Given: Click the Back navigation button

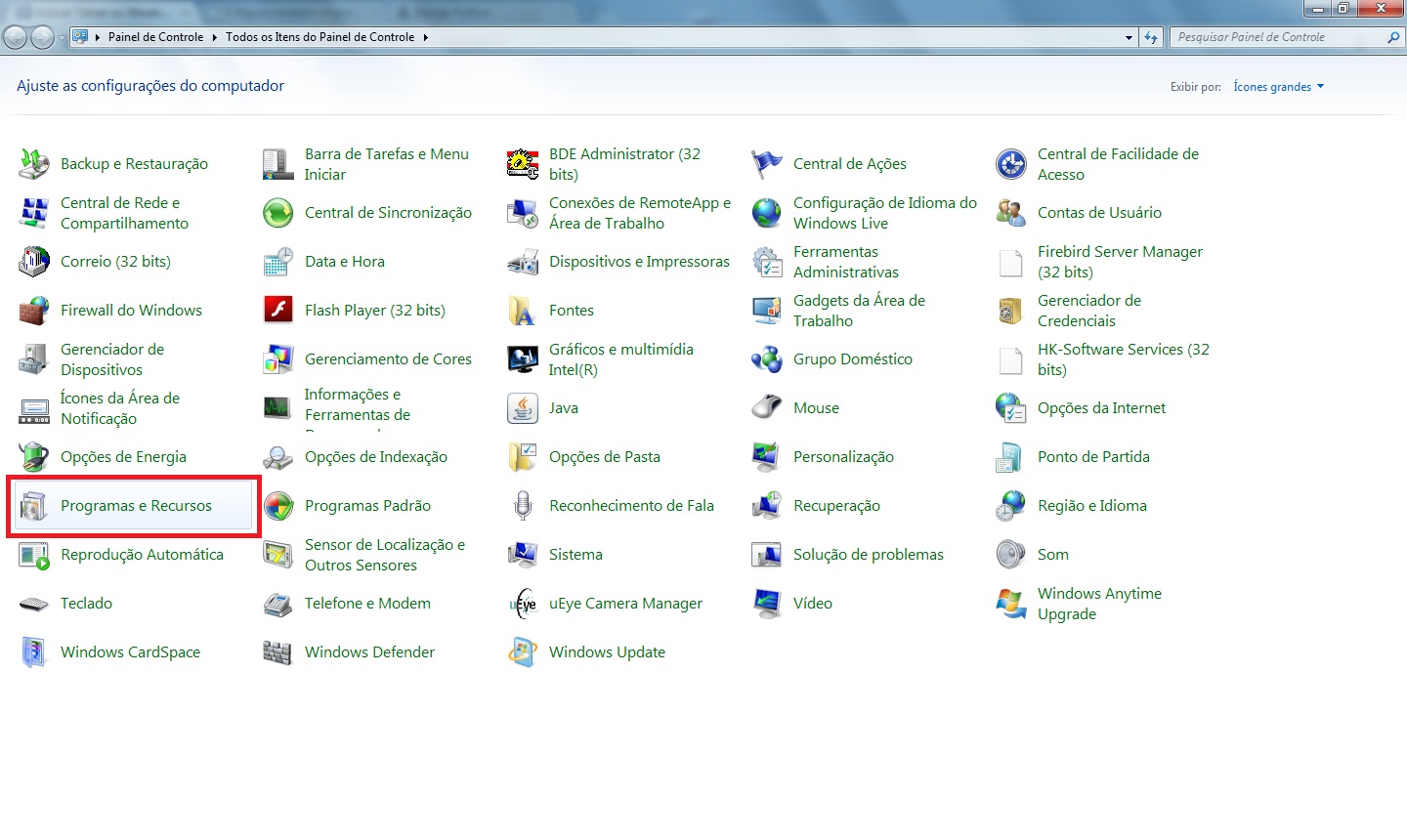Looking at the screenshot, I should pyautogui.click(x=15, y=37).
